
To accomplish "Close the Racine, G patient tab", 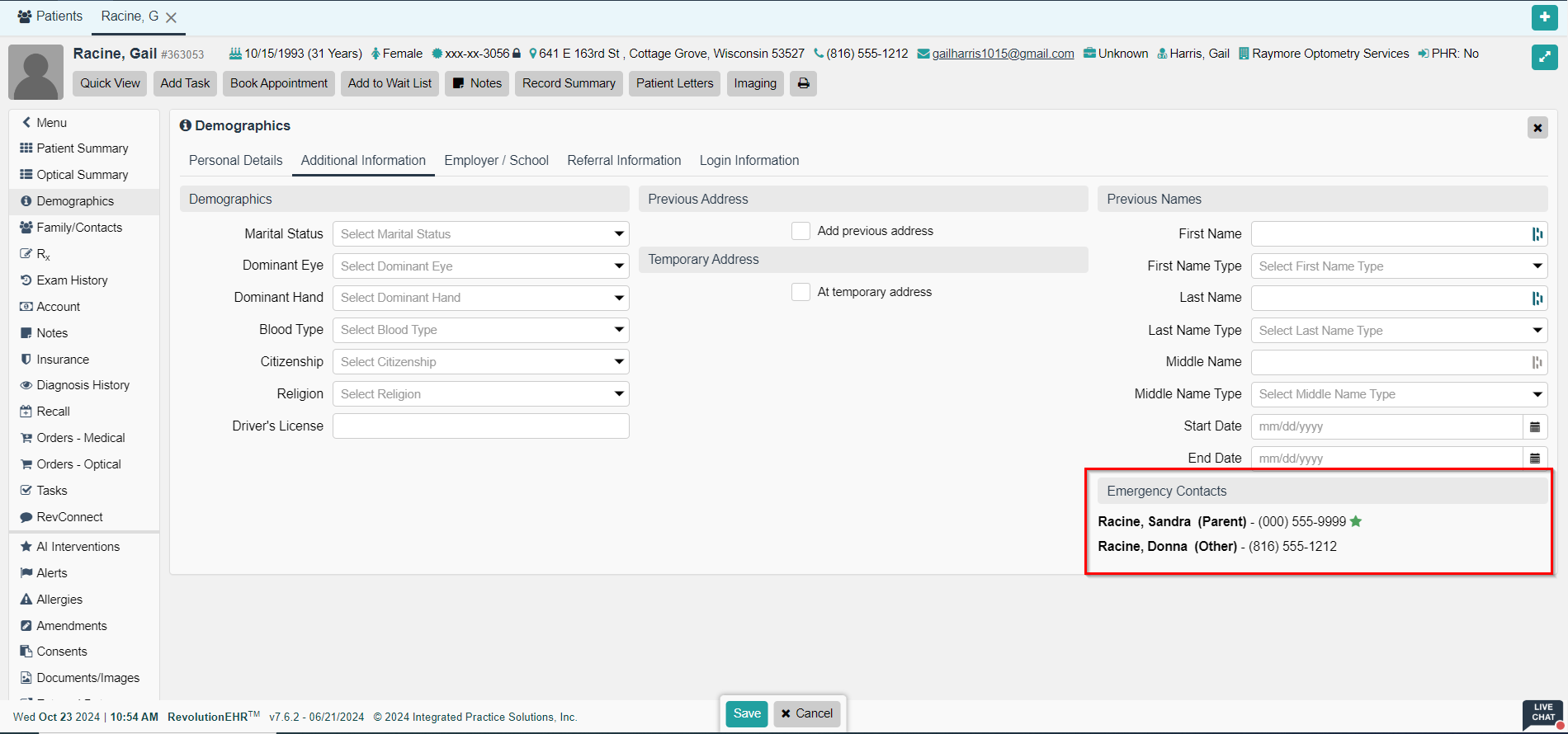I will coord(171,17).
